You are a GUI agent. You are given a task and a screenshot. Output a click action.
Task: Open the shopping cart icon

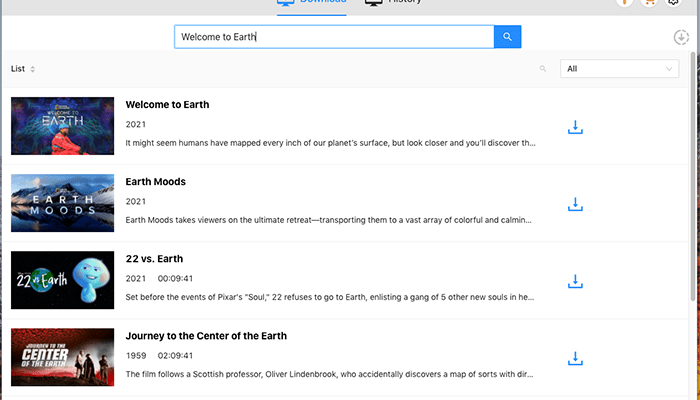(649, 3)
